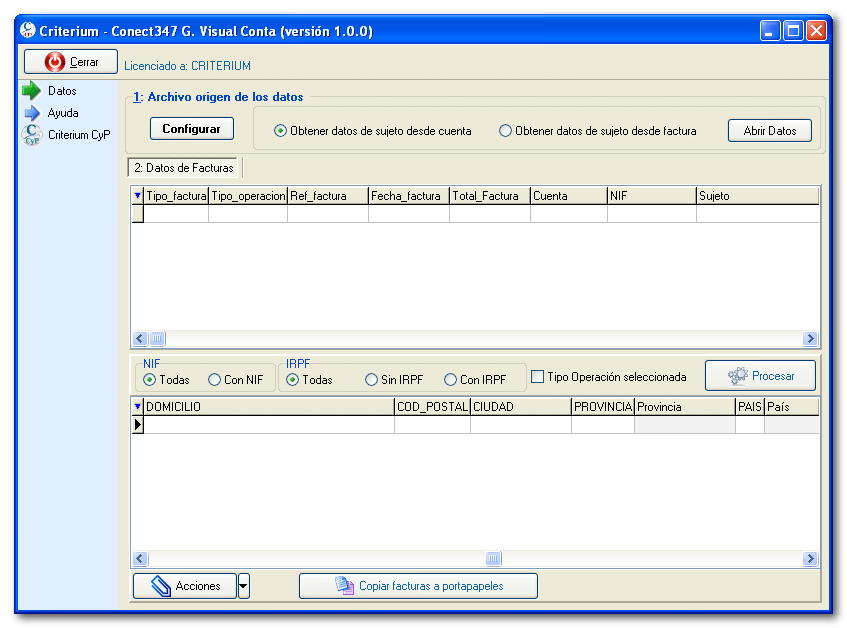The image size is (847, 628).
Task: Click Sujeto column header
Action: [758, 196]
